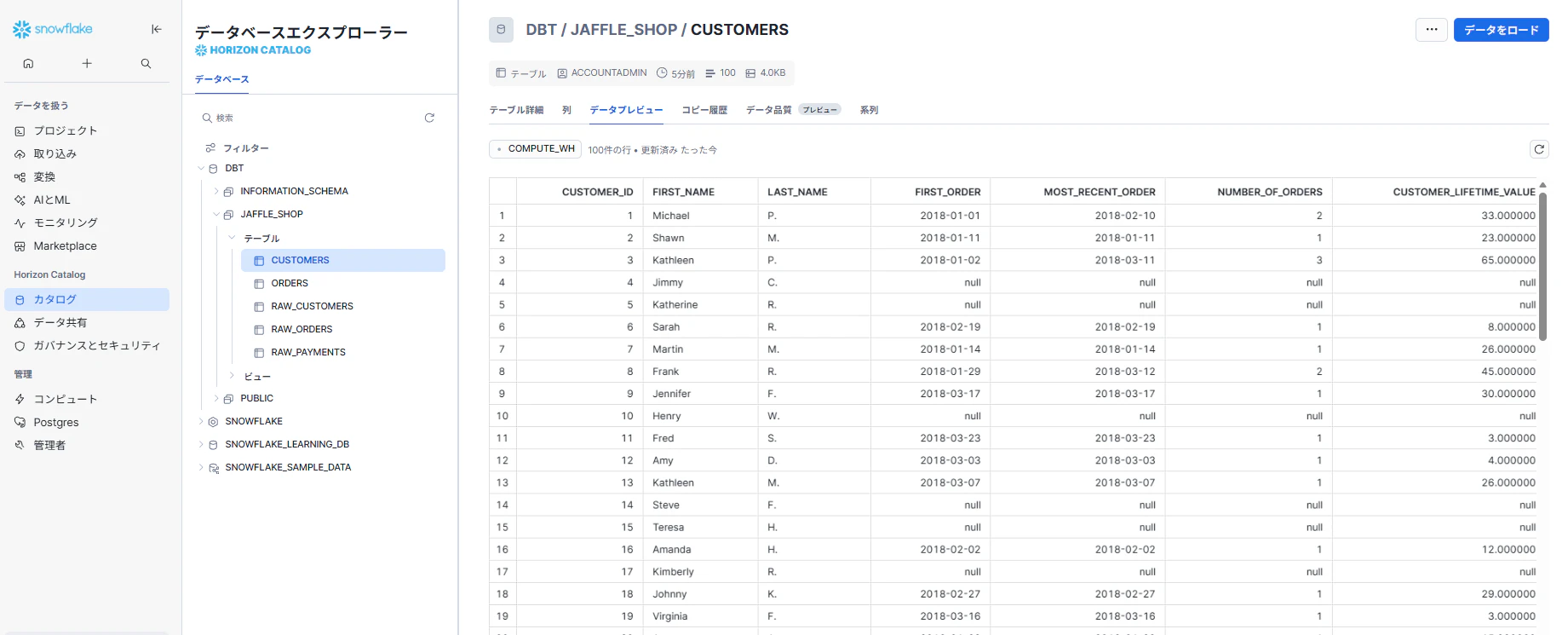
Task: Click the HORIZON CATALOG label
Action: [x=253, y=50]
